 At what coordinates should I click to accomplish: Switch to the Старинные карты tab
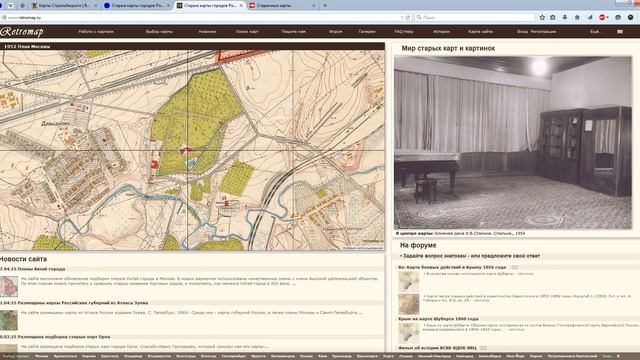282,6
